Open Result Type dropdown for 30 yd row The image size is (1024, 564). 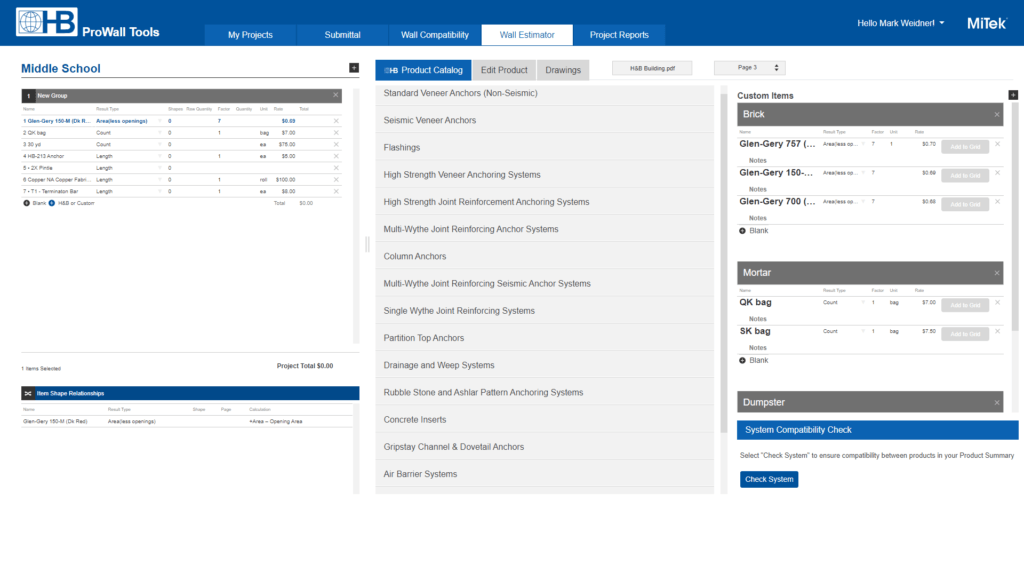[x=159, y=144]
